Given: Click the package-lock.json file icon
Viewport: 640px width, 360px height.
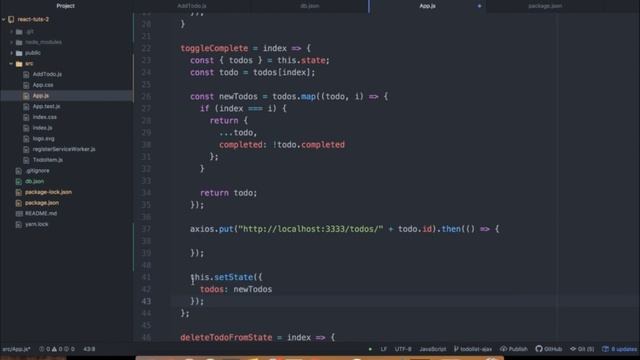Looking at the screenshot, I should pos(18,192).
